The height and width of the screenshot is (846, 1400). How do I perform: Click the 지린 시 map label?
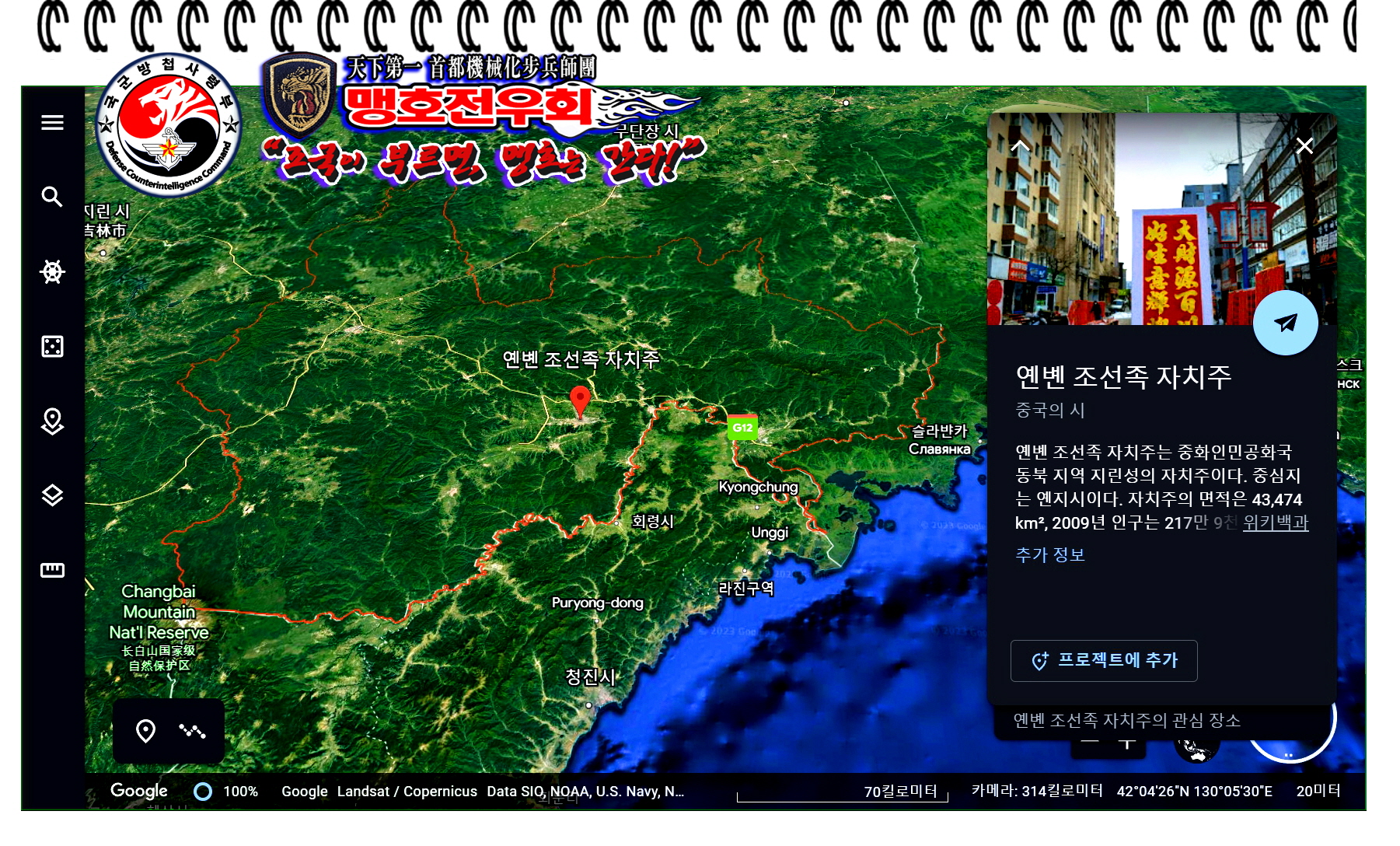(x=106, y=220)
